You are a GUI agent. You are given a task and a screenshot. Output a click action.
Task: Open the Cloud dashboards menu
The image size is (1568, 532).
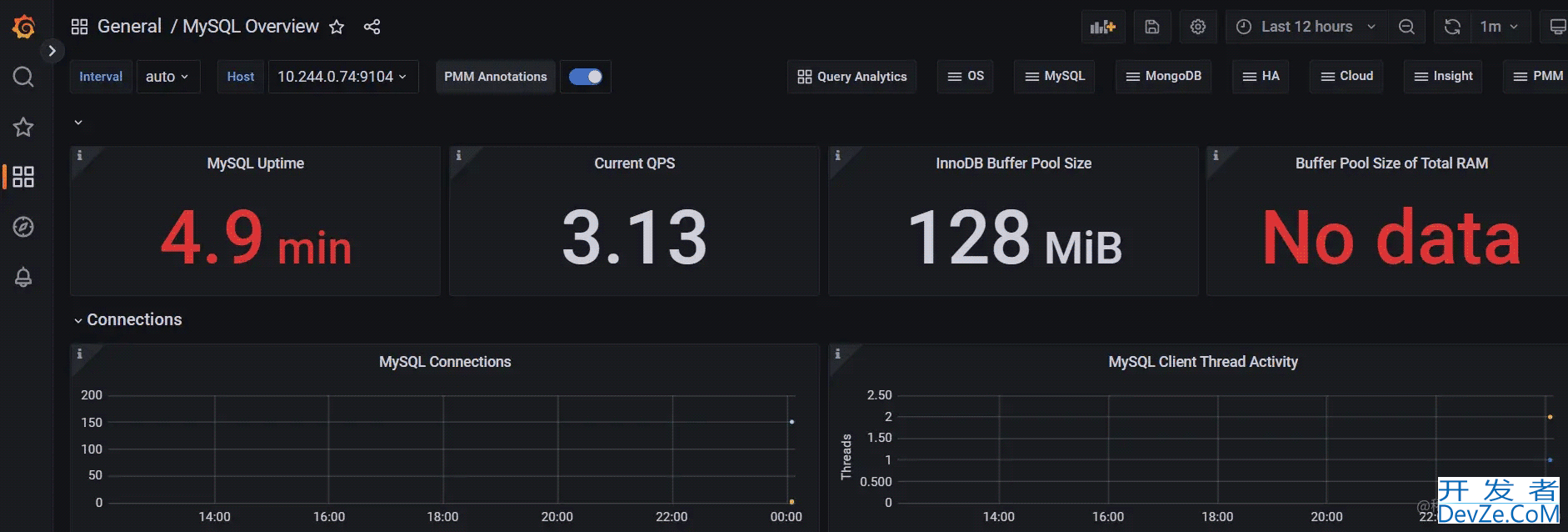coord(1346,76)
